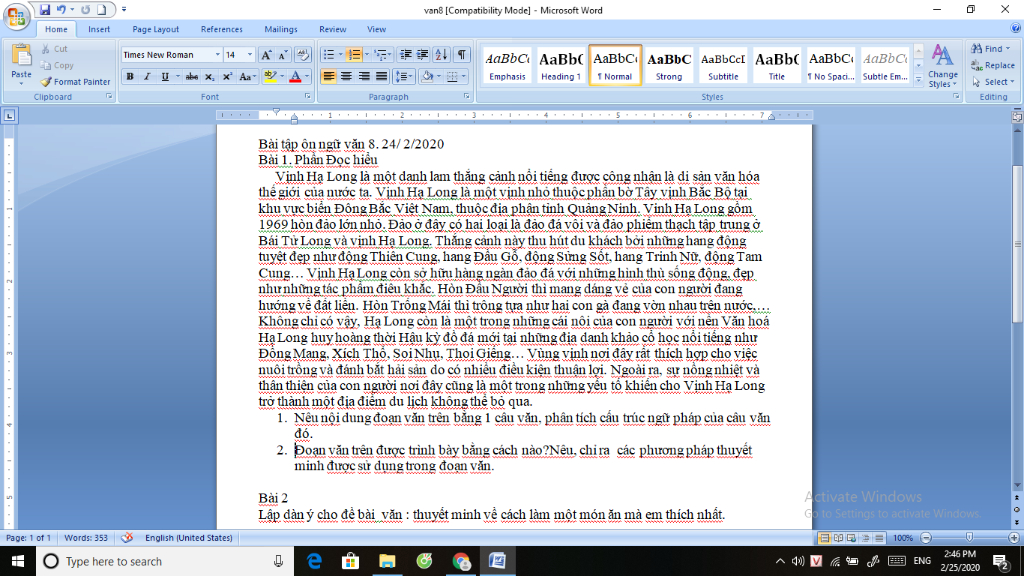Open Microsoft Edge from the taskbar
This screenshot has width=1024, height=576.
[314, 561]
